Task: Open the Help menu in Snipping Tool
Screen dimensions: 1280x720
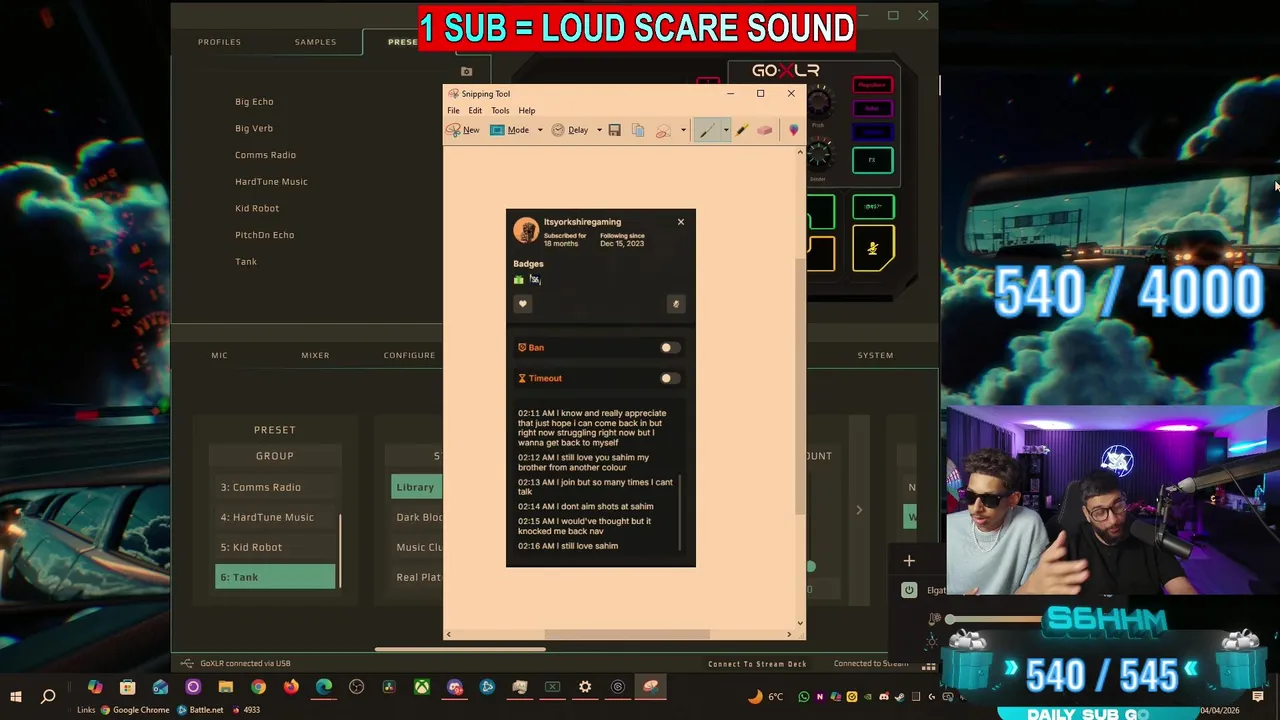Action: (x=527, y=110)
